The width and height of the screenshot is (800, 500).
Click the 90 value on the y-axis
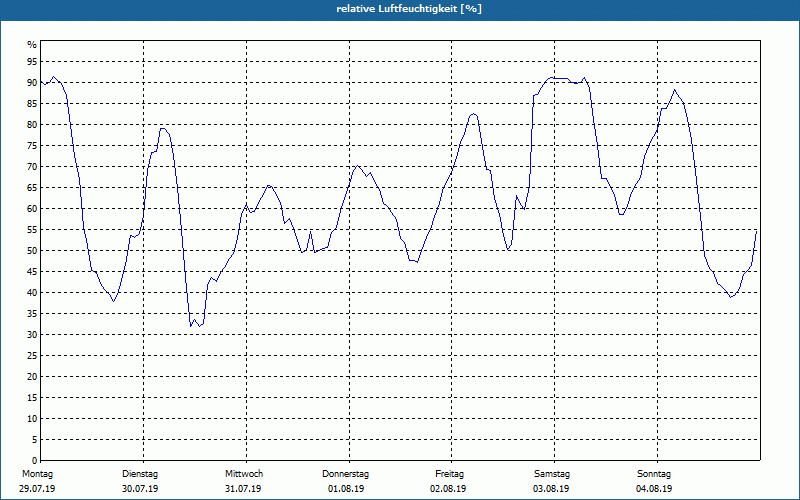tap(32, 83)
